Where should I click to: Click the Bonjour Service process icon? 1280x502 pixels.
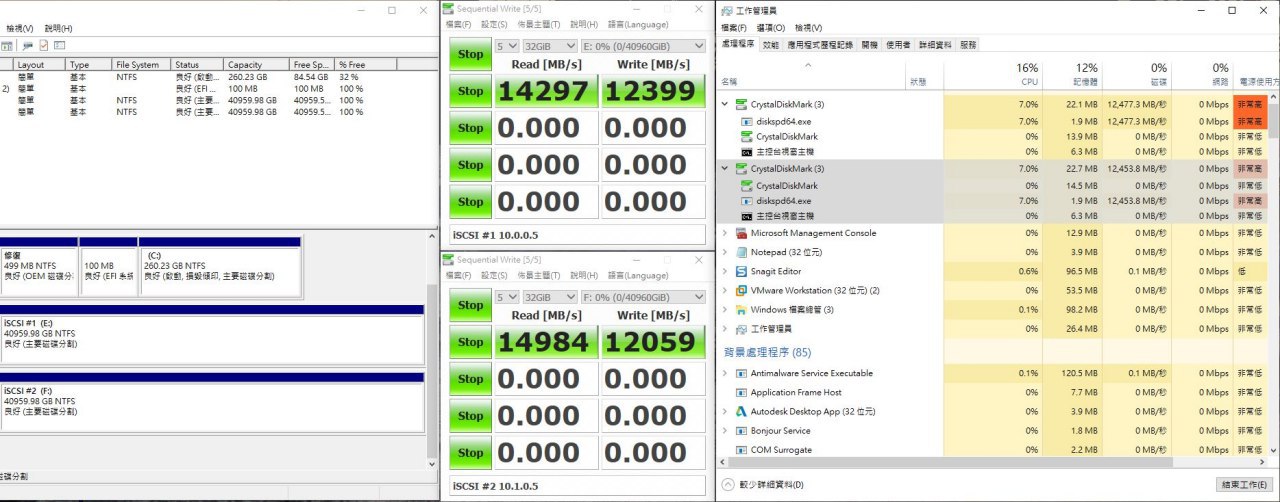[x=741, y=431]
